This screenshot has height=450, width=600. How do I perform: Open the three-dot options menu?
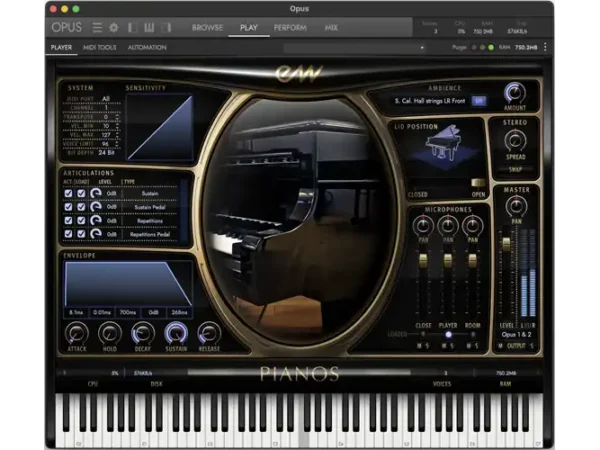[x=545, y=47]
